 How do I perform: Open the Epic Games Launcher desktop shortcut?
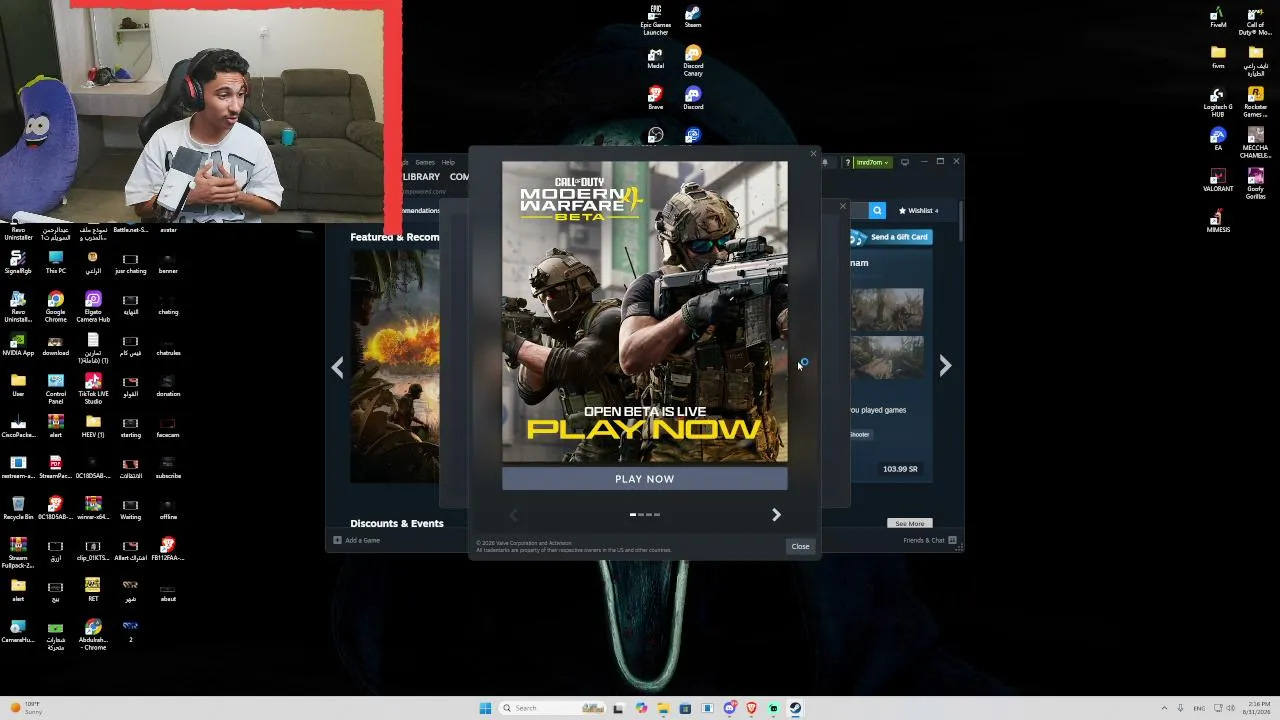coord(656,20)
